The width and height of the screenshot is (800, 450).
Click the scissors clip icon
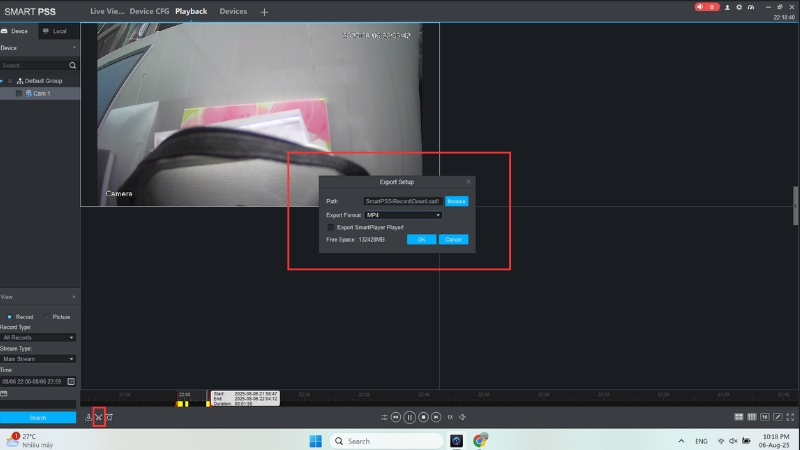tap(98, 417)
